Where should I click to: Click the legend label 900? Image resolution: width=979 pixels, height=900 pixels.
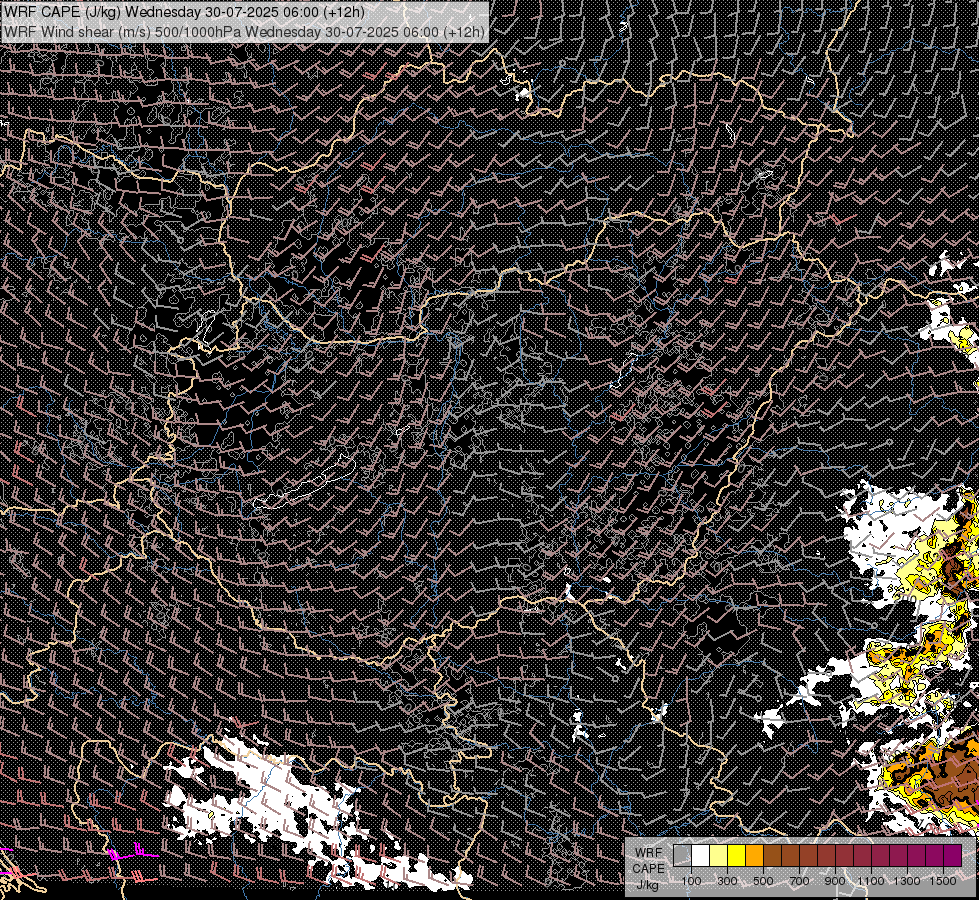coord(835,881)
